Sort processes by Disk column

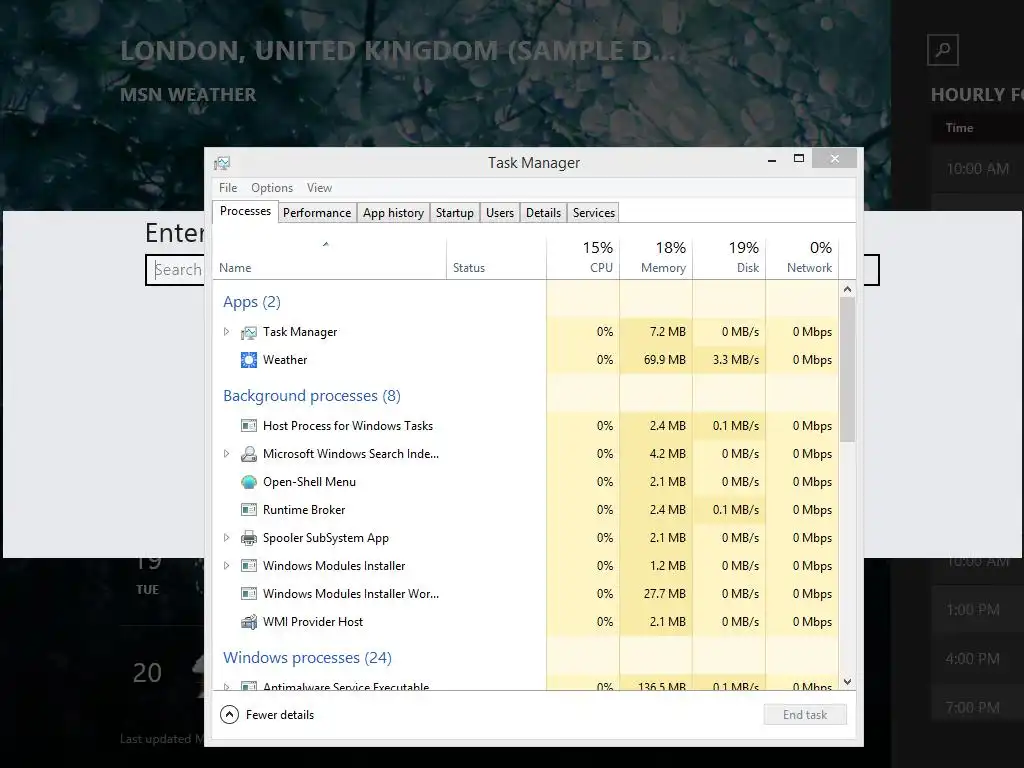[x=729, y=259]
